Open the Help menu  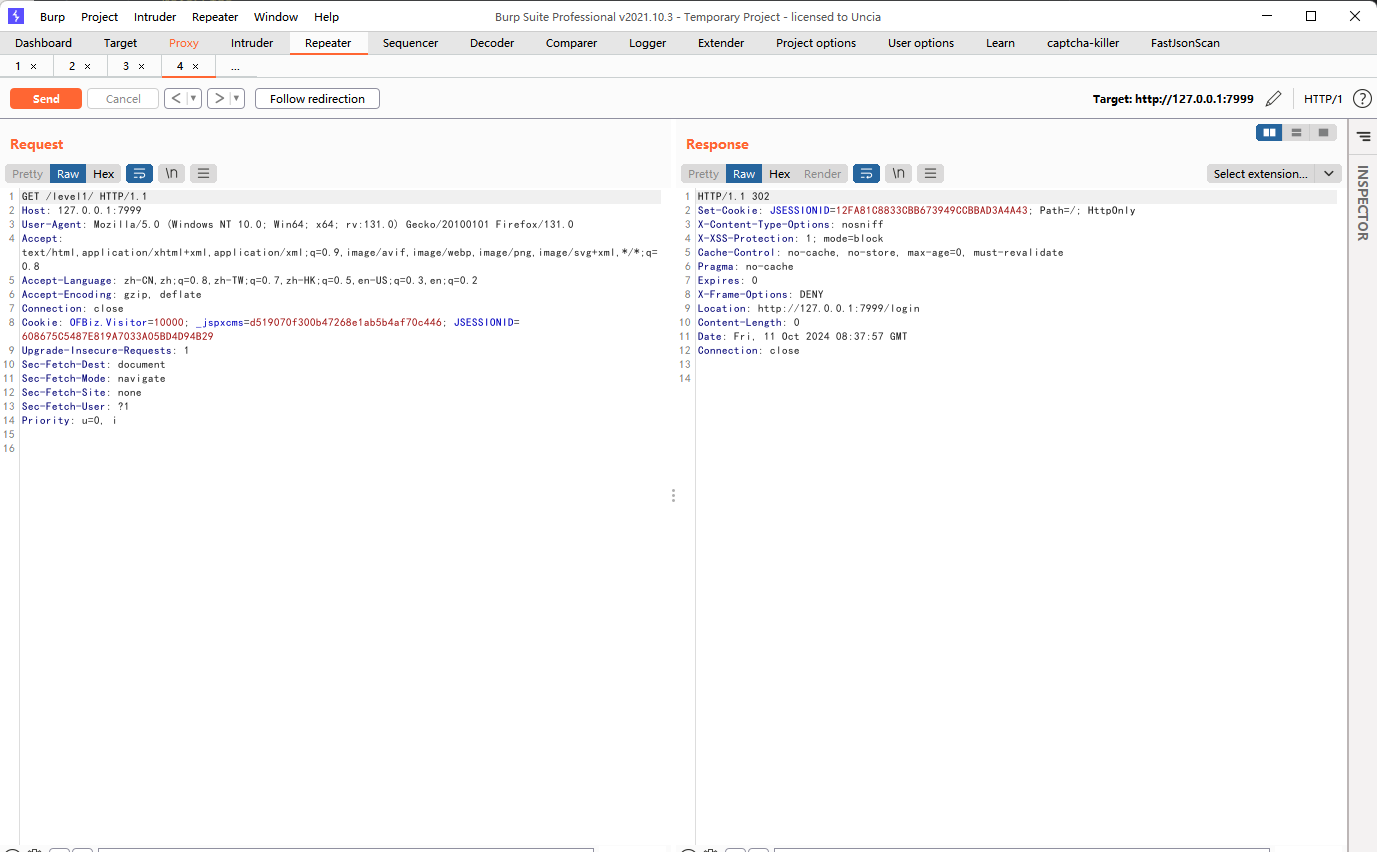[326, 17]
